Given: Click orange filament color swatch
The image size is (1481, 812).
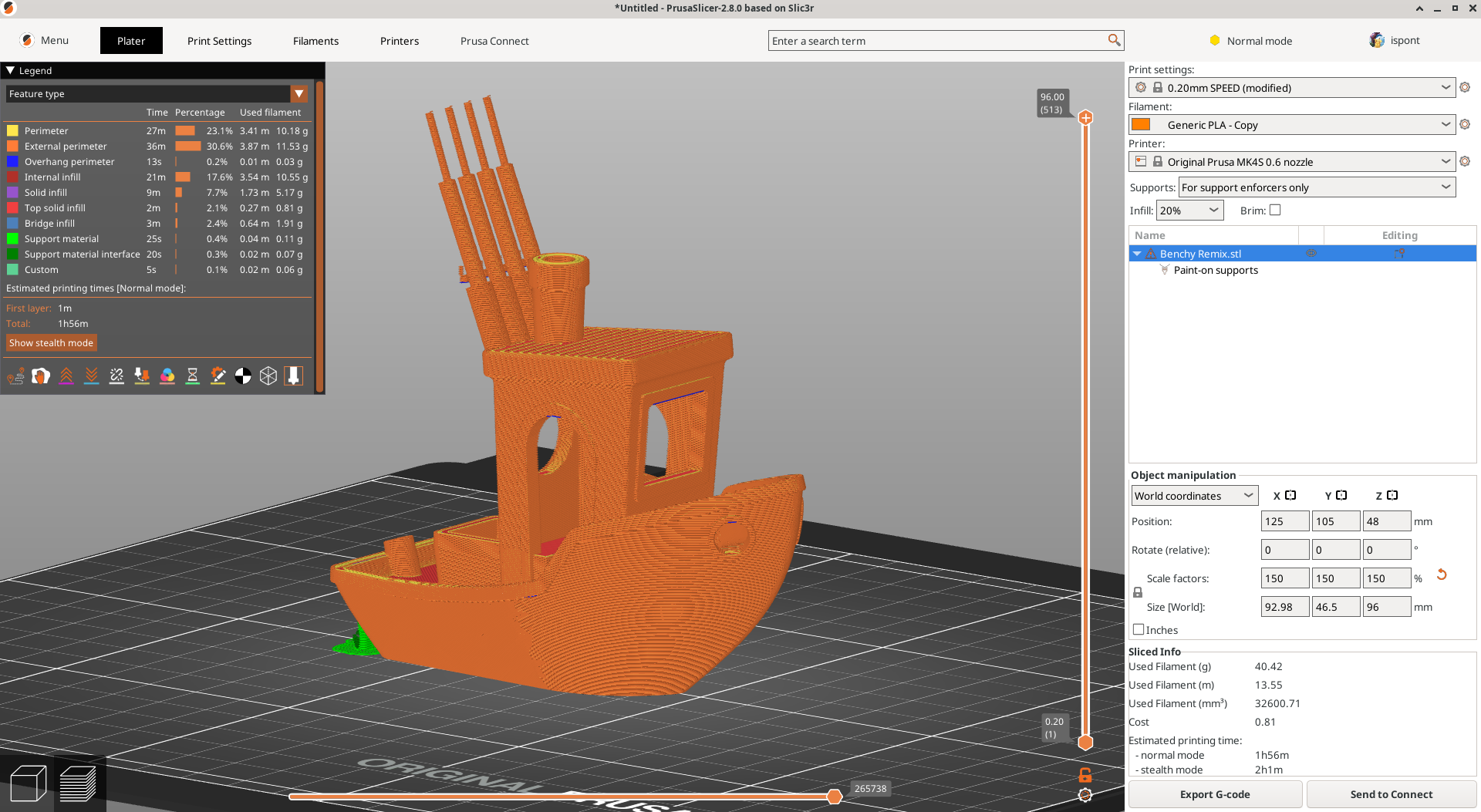Looking at the screenshot, I should tap(1141, 124).
